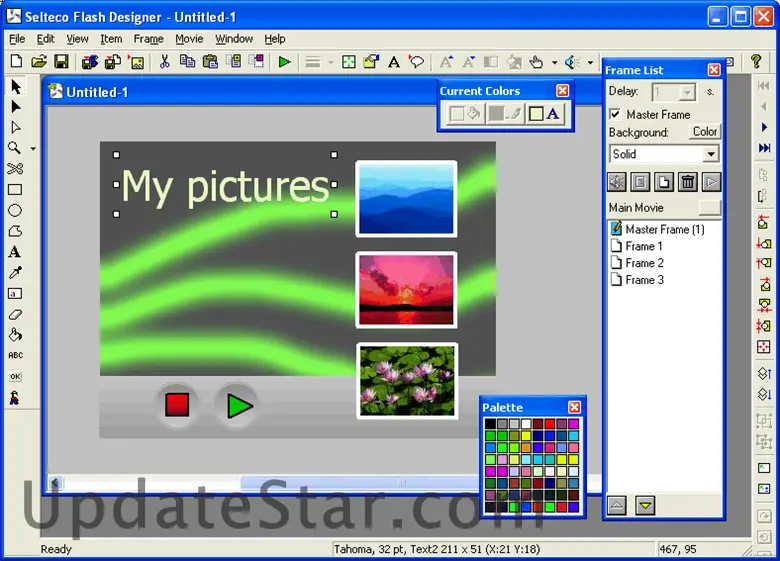Select Frame 1 in frame list
The image size is (780, 561).
637,246
